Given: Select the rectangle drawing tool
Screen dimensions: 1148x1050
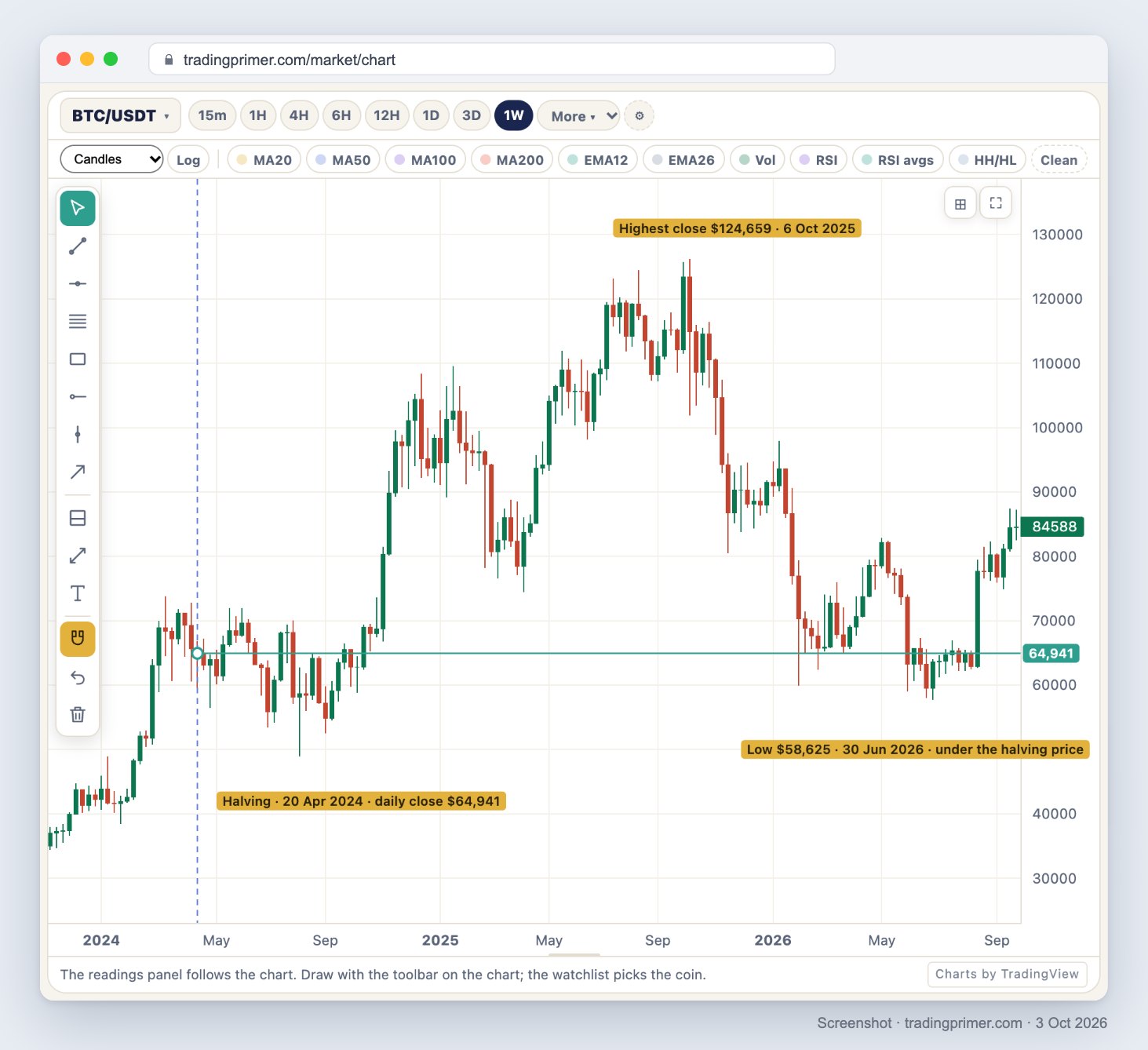Looking at the screenshot, I should [78, 359].
